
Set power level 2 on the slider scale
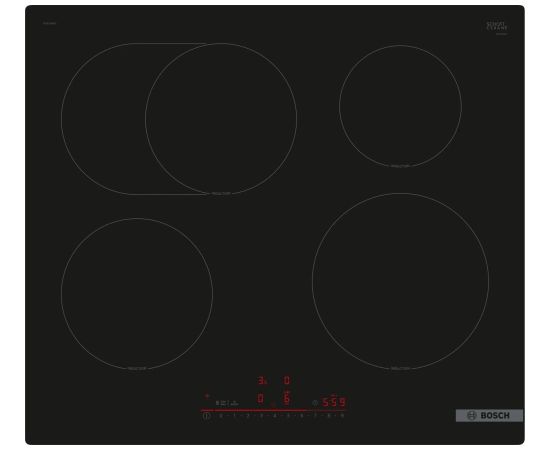click(247, 416)
